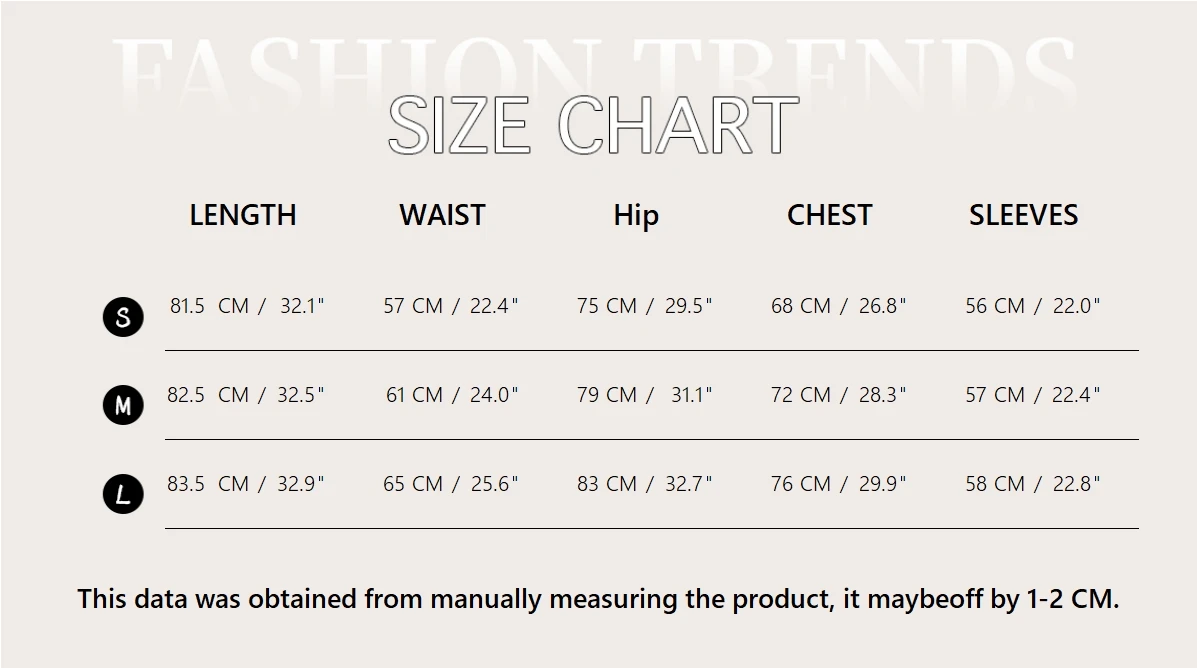The width and height of the screenshot is (1197, 668).
Task: Click the manual measuring disclaimer text
Action: tap(598, 599)
